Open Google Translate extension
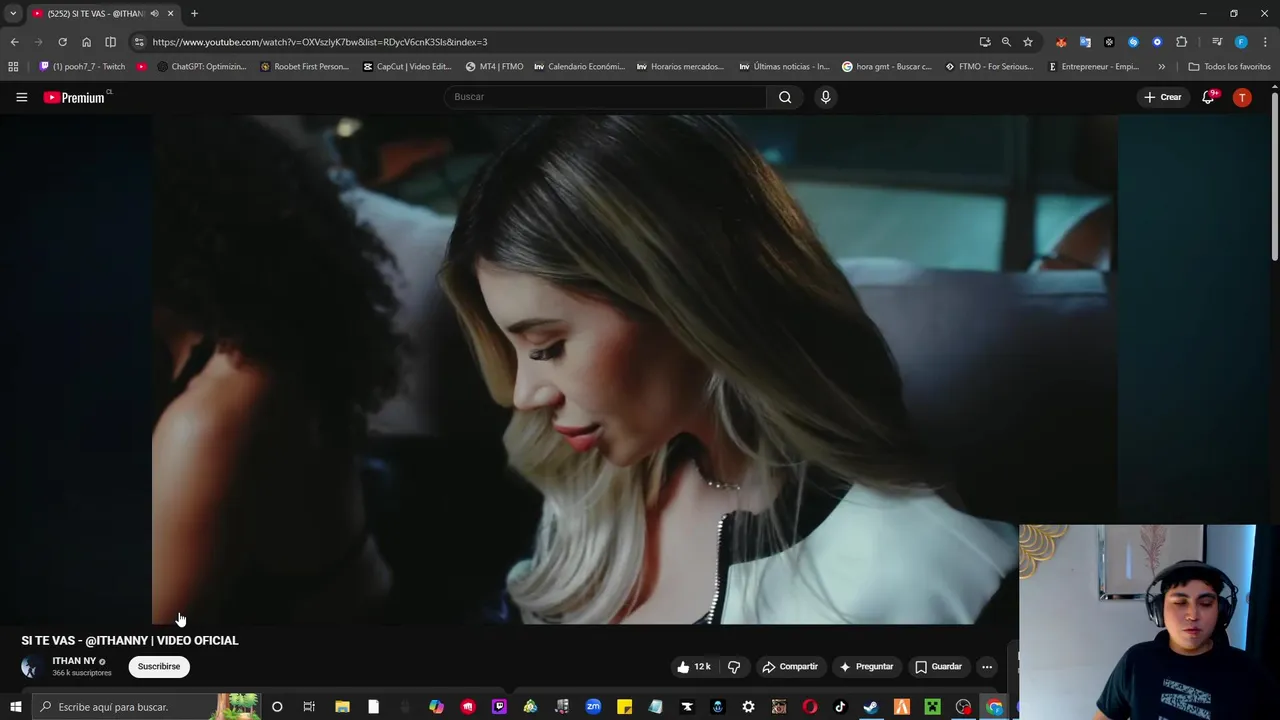The height and width of the screenshot is (720, 1280). click(x=1085, y=42)
